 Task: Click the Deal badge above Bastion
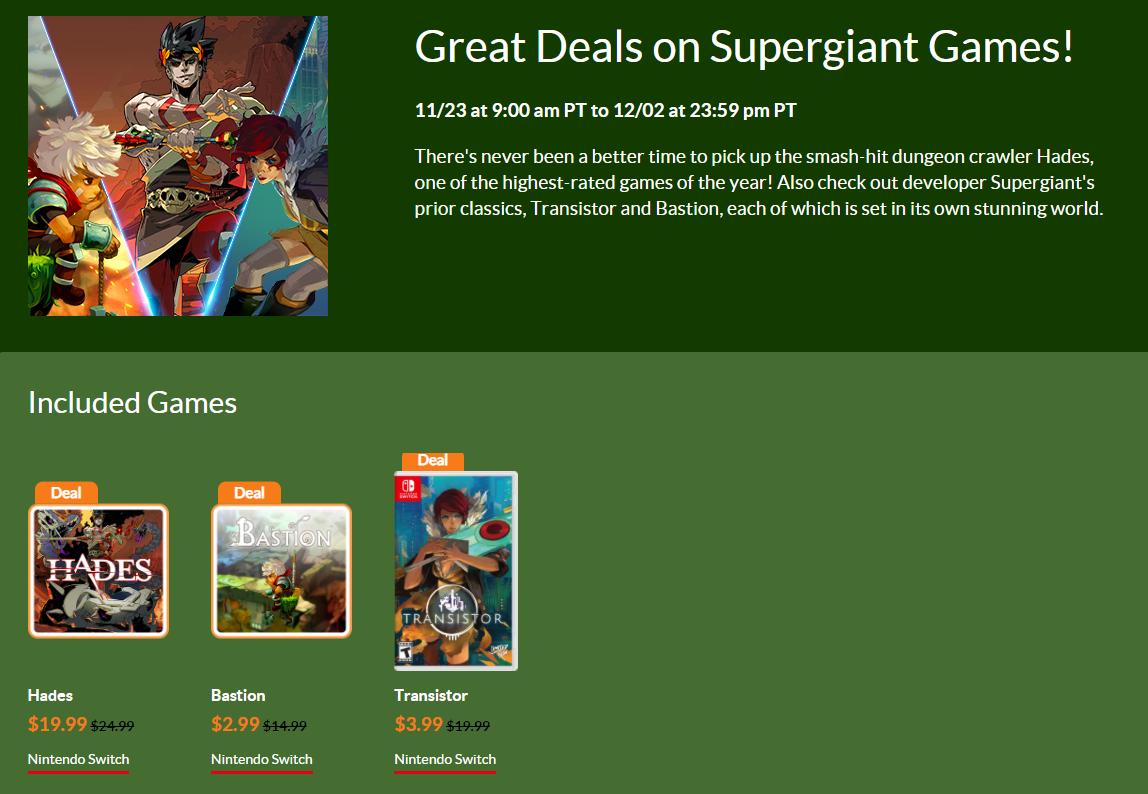[249, 492]
